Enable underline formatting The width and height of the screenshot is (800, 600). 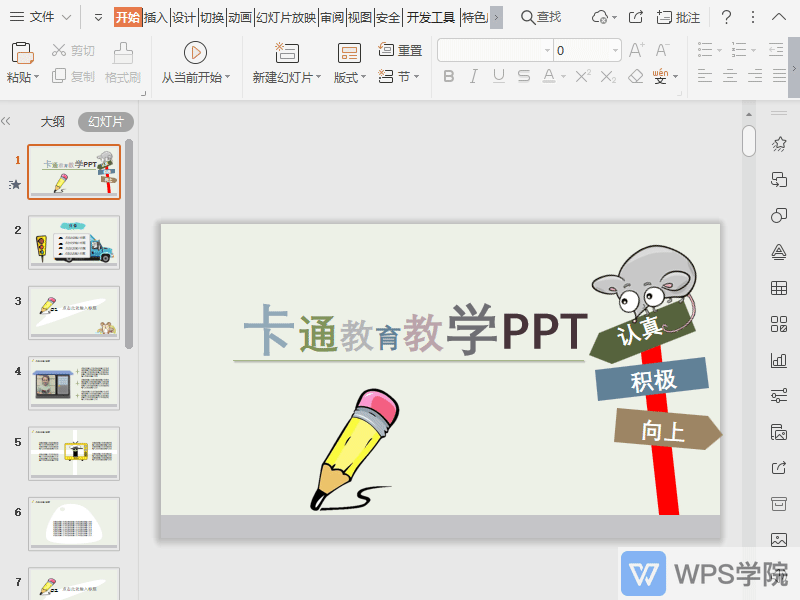coord(498,76)
